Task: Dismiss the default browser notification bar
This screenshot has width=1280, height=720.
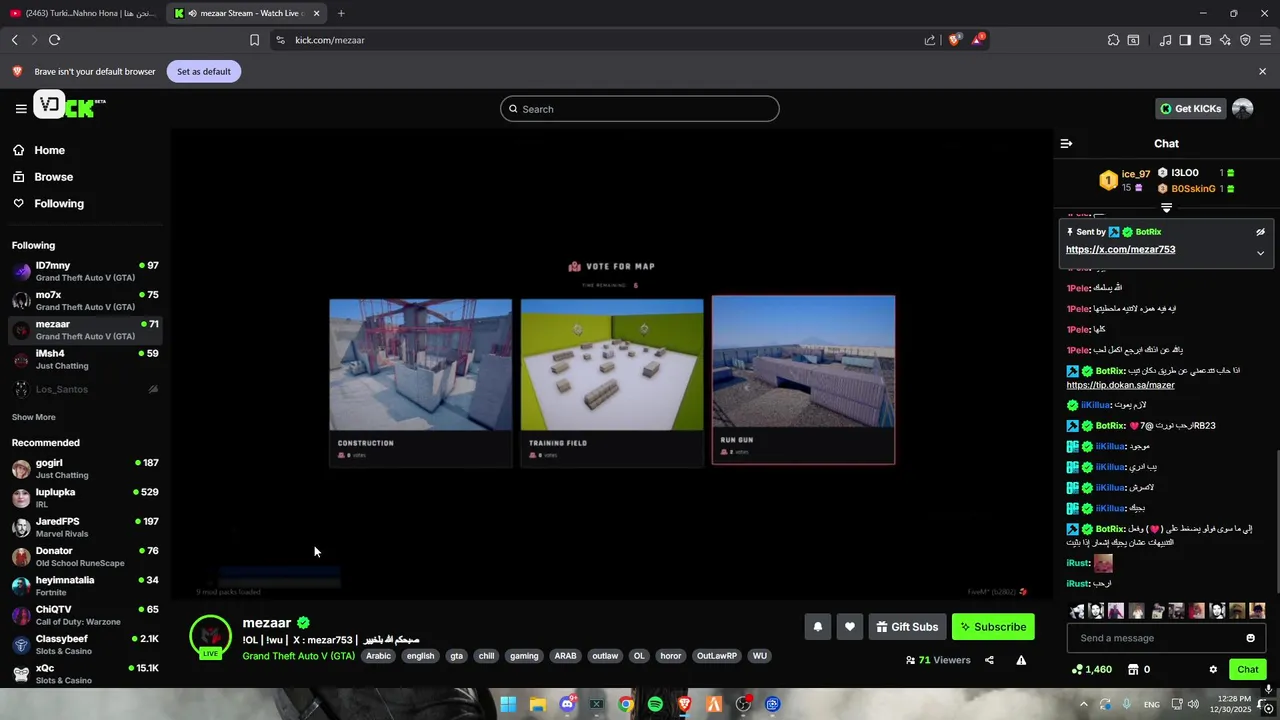Action: [x=1262, y=71]
